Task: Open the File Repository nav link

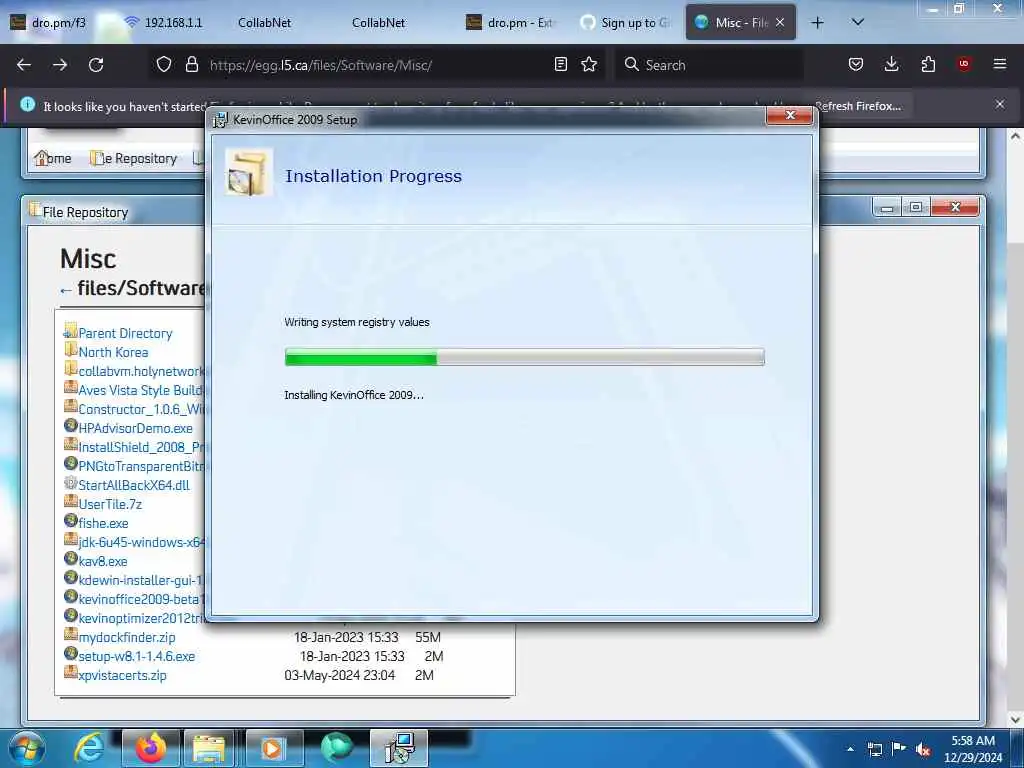Action: pos(134,158)
